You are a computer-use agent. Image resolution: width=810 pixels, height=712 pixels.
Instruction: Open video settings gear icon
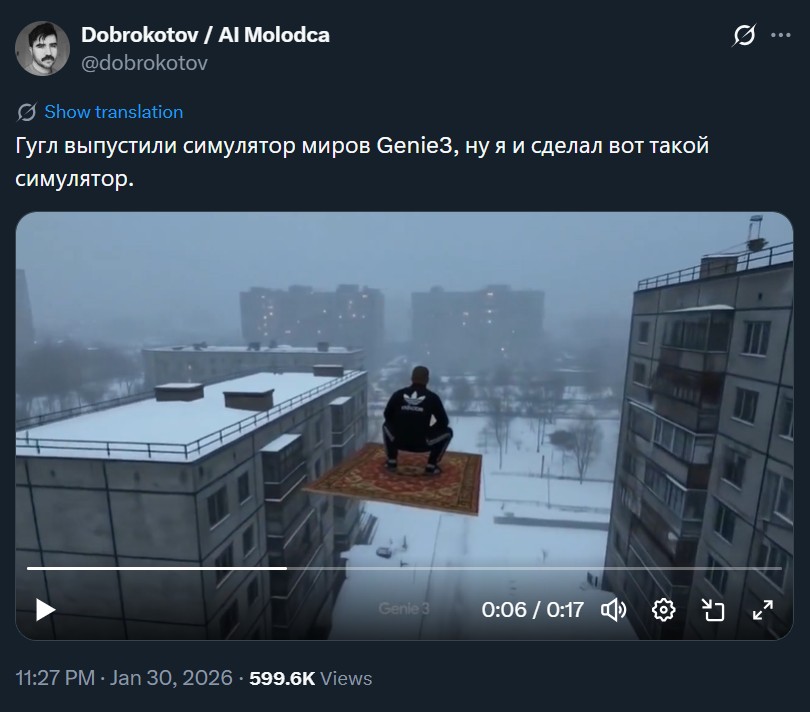(664, 610)
